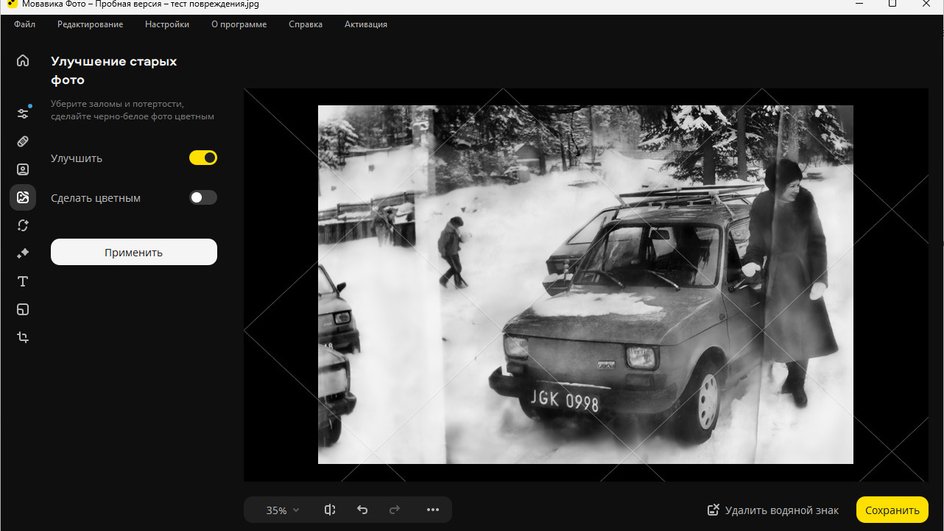The width and height of the screenshot is (944, 531).
Task: Click the before/after compare icon
Action: tap(329, 510)
